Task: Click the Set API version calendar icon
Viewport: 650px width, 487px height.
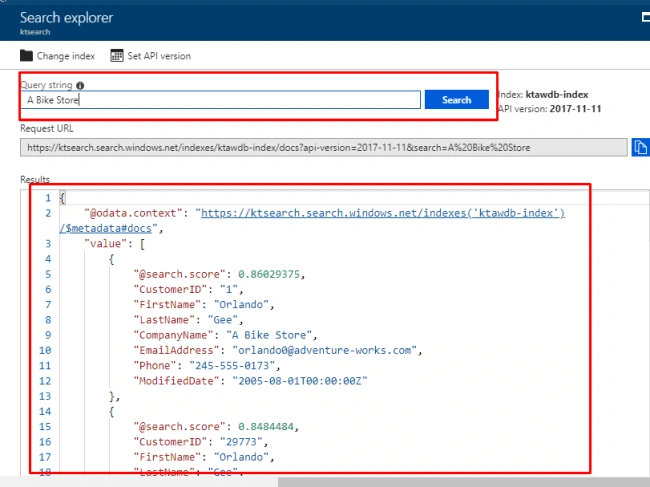Action: tap(117, 56)
